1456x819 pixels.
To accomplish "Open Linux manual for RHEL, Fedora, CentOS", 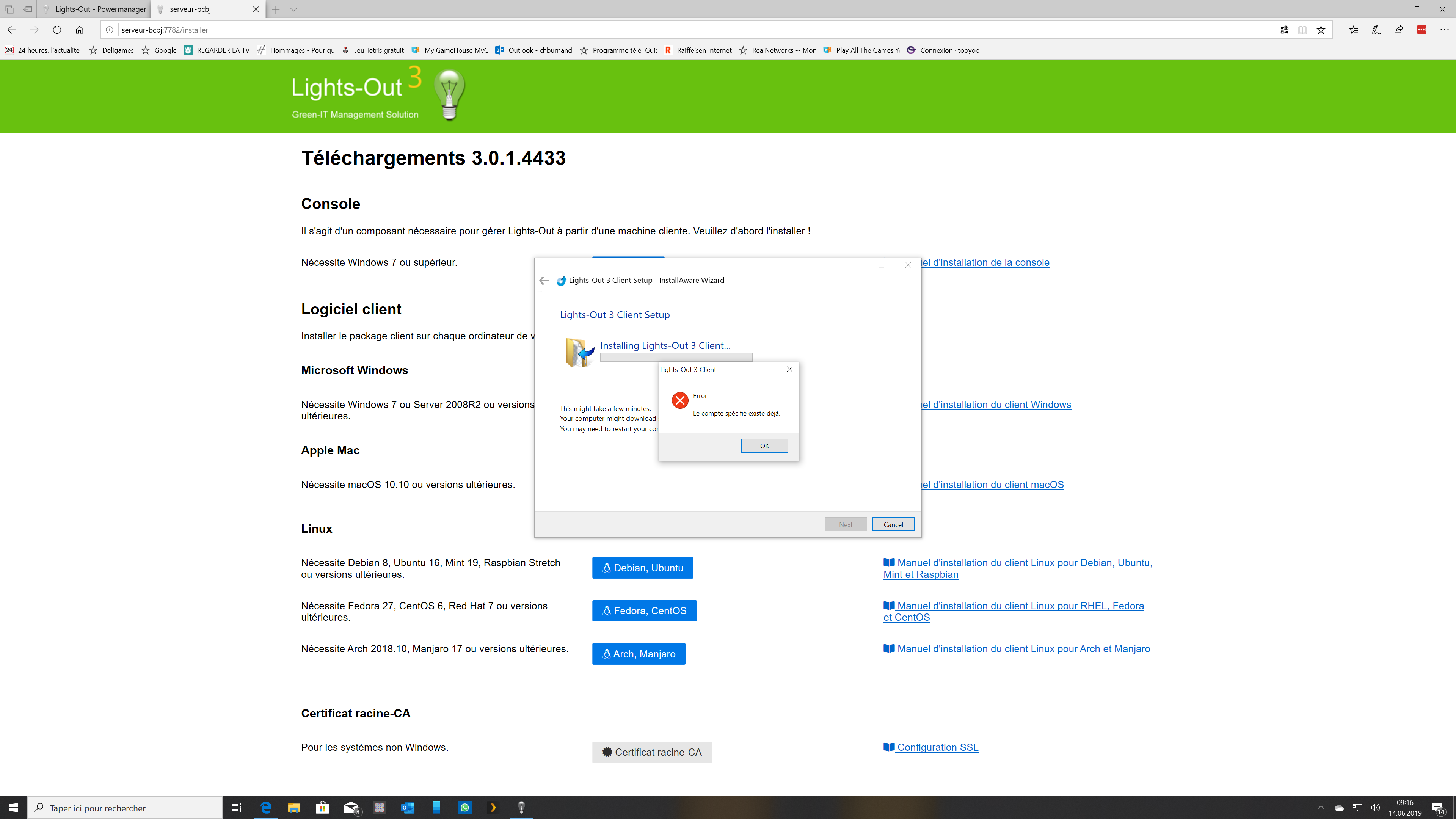I will point(1014,612).
